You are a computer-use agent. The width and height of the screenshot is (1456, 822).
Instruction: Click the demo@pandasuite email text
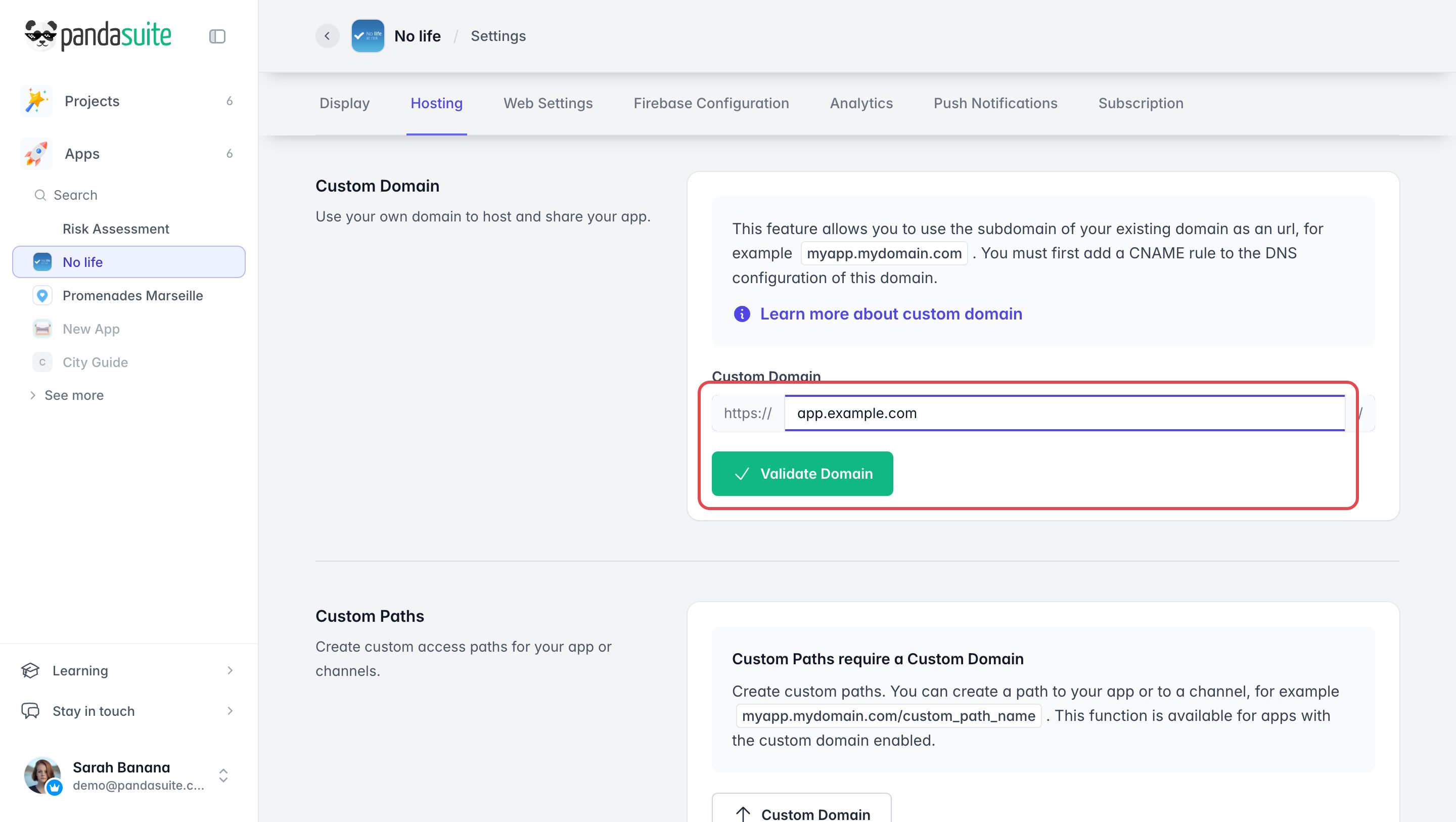139,785
